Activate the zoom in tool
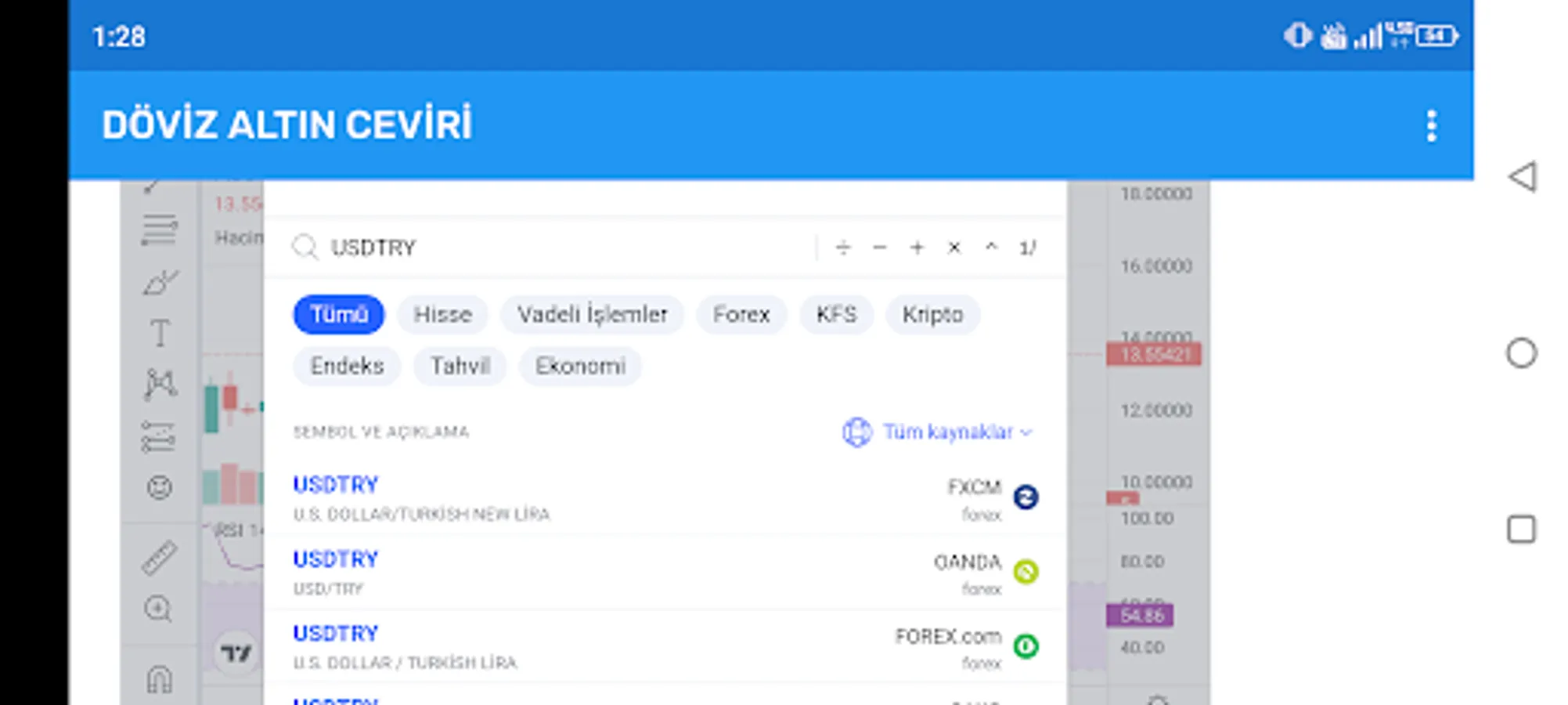This screenshot has height=705, width=1568. coord(158,609)
